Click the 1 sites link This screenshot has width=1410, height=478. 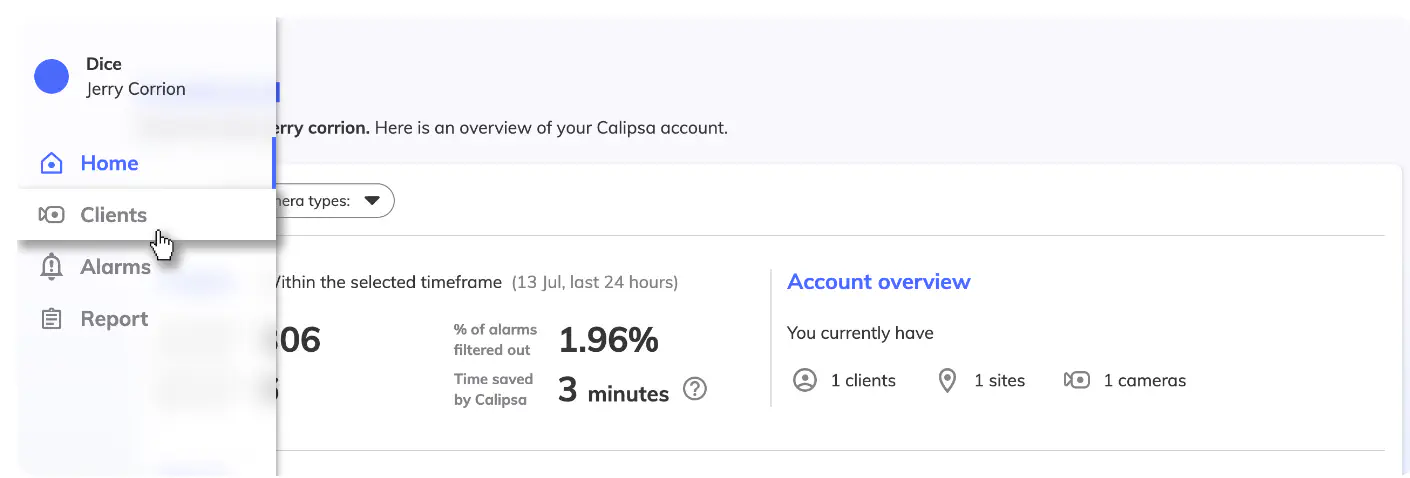999,380
